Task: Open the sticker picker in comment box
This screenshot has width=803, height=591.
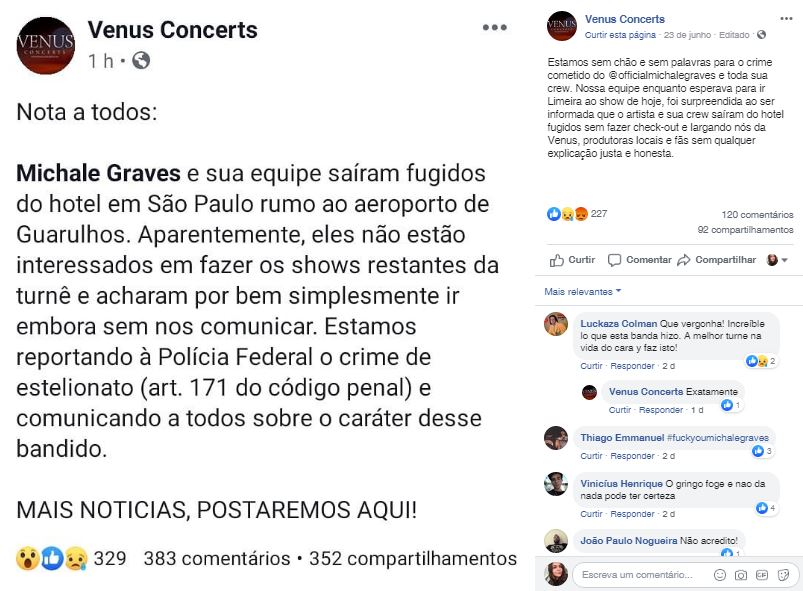Action: click(x=782, y=575)
